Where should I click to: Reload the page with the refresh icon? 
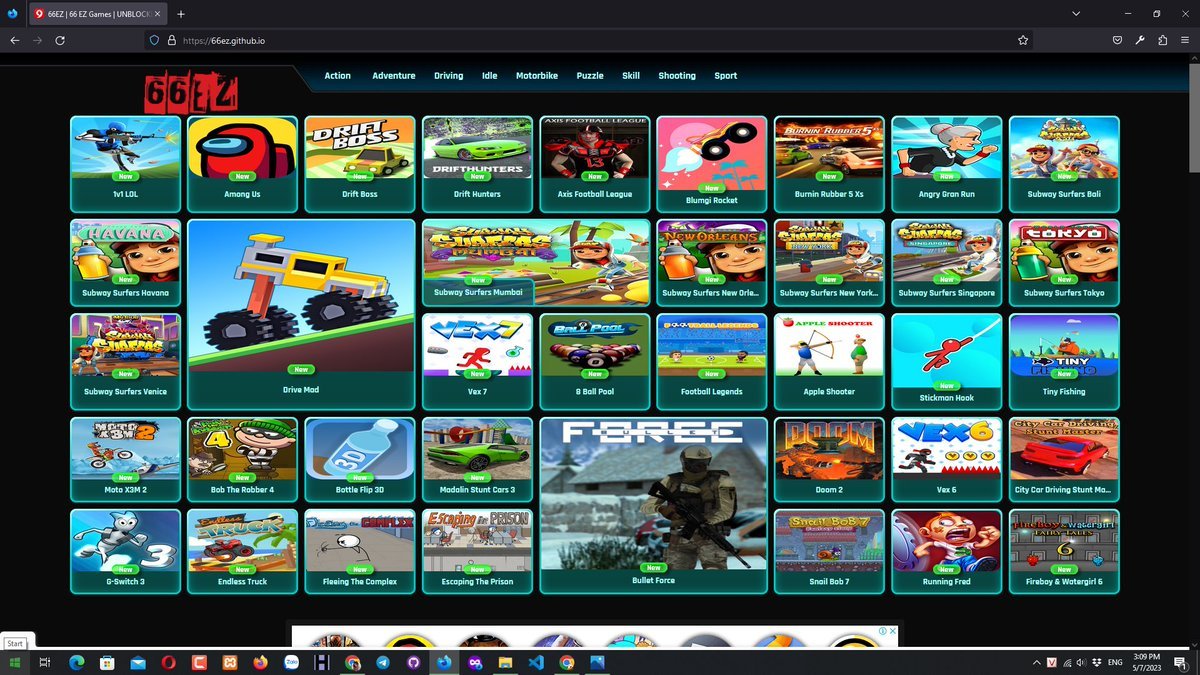pyautogui.click(x=60, y=41)
